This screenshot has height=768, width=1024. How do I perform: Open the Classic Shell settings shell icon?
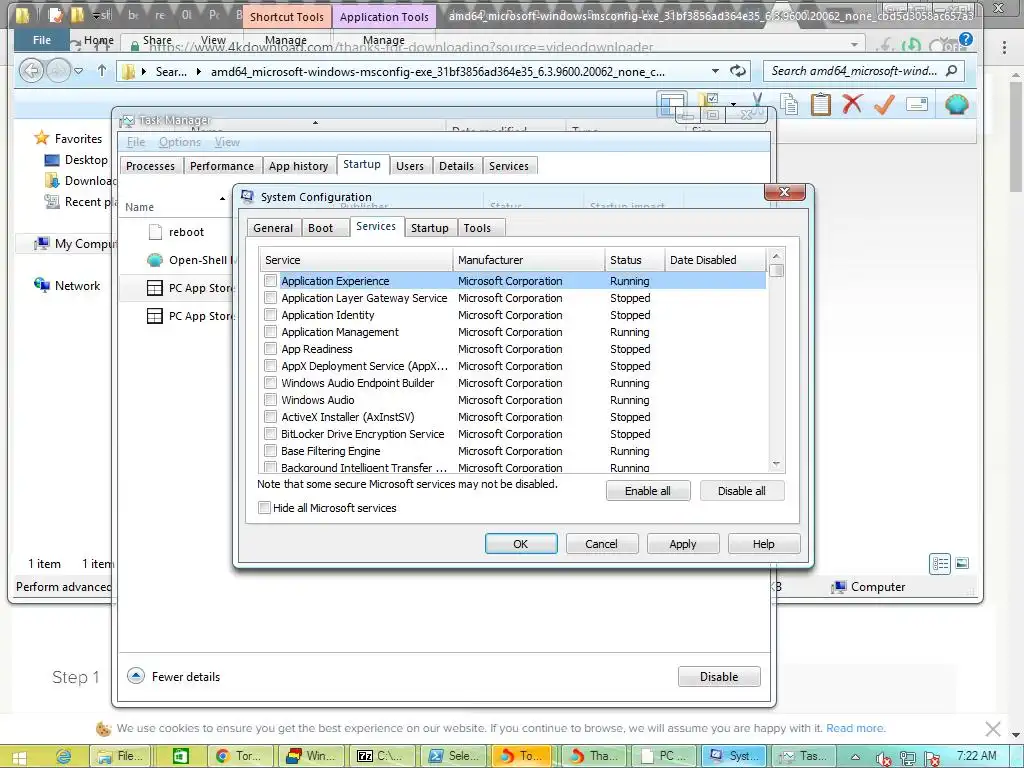coord(957,104)
